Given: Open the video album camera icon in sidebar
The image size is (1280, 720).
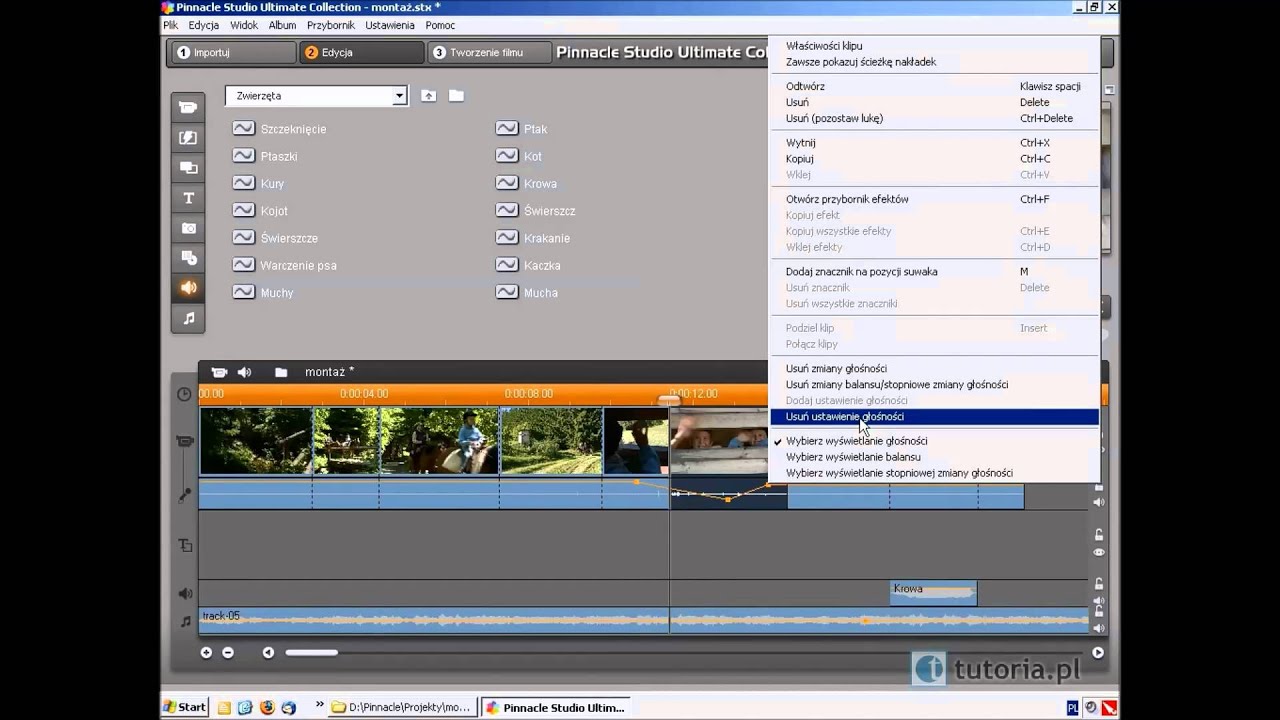Looking at the screenshot, I should (188, 107).
